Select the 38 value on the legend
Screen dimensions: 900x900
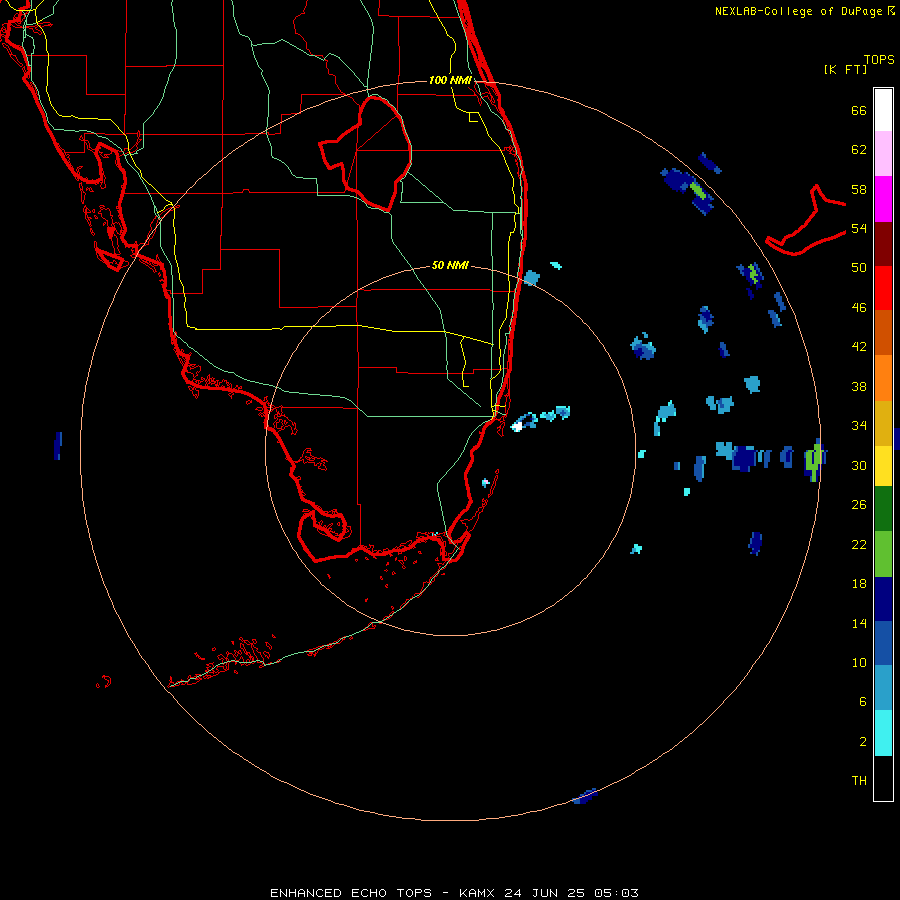(859, 386)
